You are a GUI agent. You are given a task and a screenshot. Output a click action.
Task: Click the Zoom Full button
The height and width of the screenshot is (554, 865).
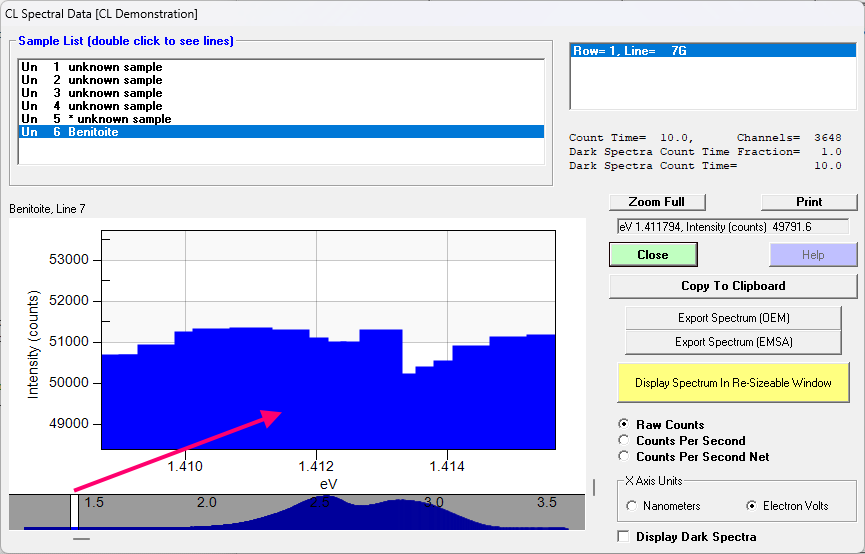click(656, 202)
